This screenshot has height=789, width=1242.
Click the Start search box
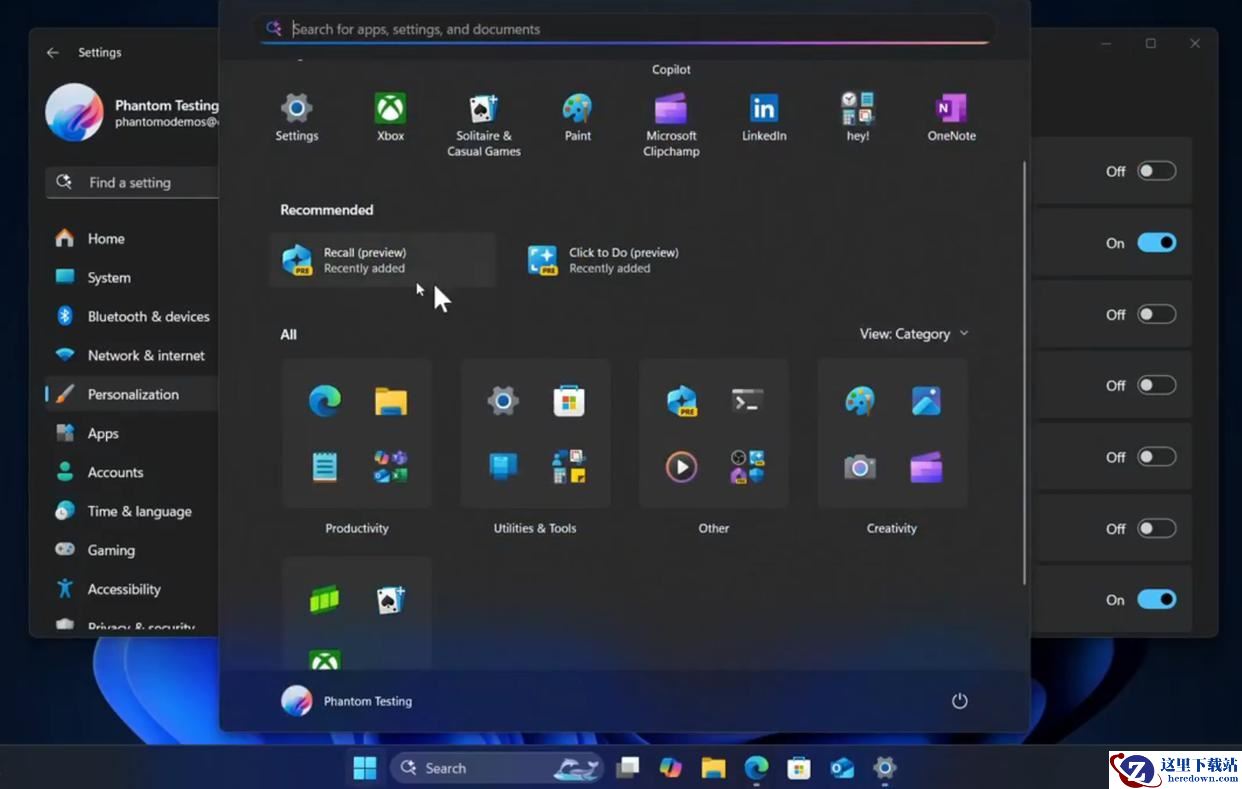[627, 29]
